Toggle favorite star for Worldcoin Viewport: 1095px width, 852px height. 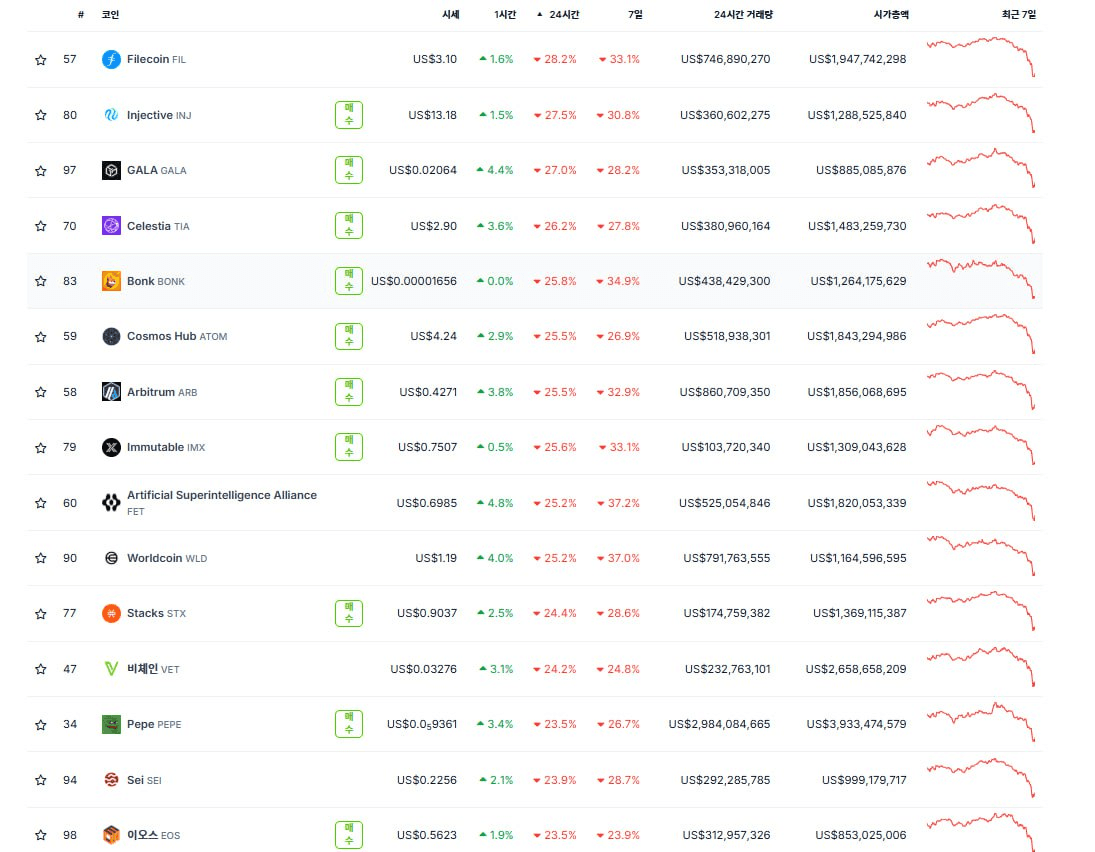(x=41, y=558)
